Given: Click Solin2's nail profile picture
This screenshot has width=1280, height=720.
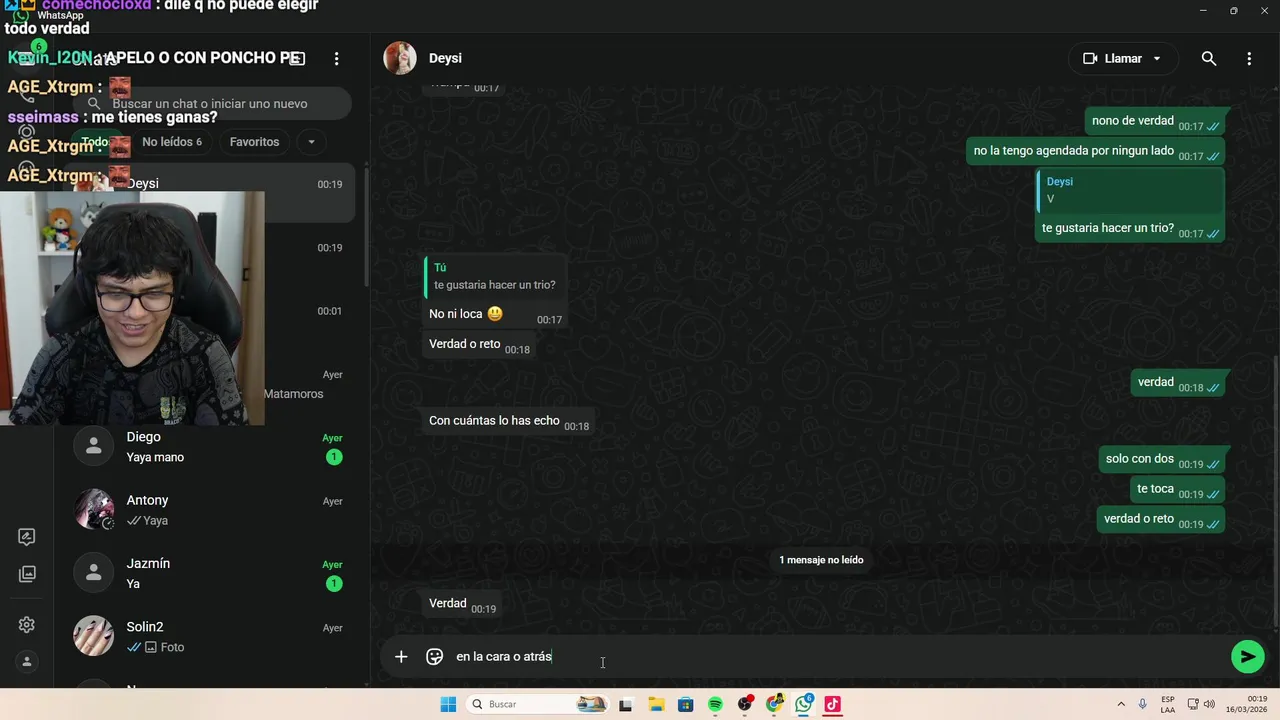Looking at the screenshot, I should click(94, 636).
